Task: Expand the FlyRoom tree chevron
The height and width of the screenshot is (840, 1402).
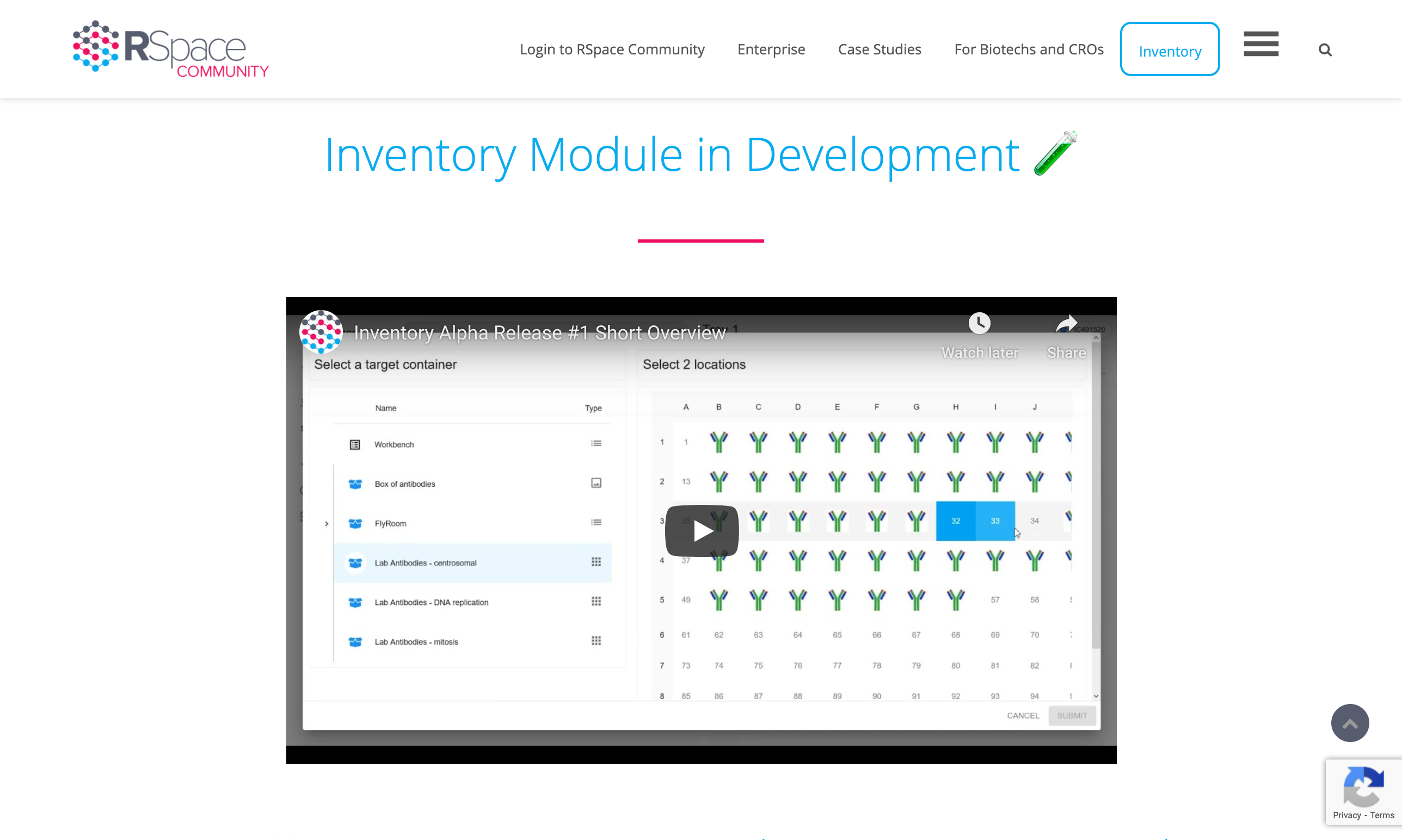Action: pyautogui.click(x=326, y=523)
